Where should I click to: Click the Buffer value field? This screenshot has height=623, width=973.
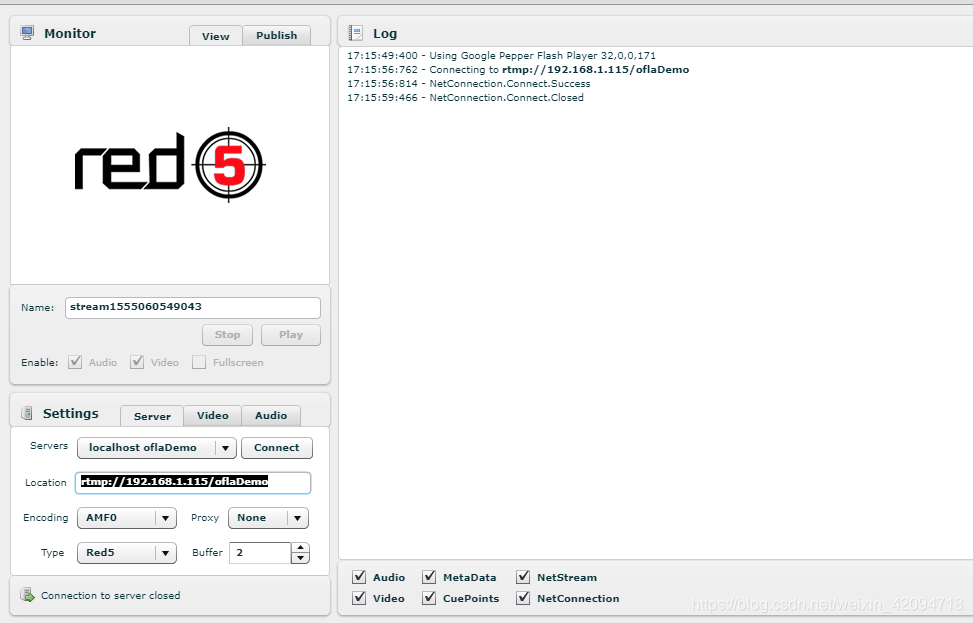(x=260, y=553)
